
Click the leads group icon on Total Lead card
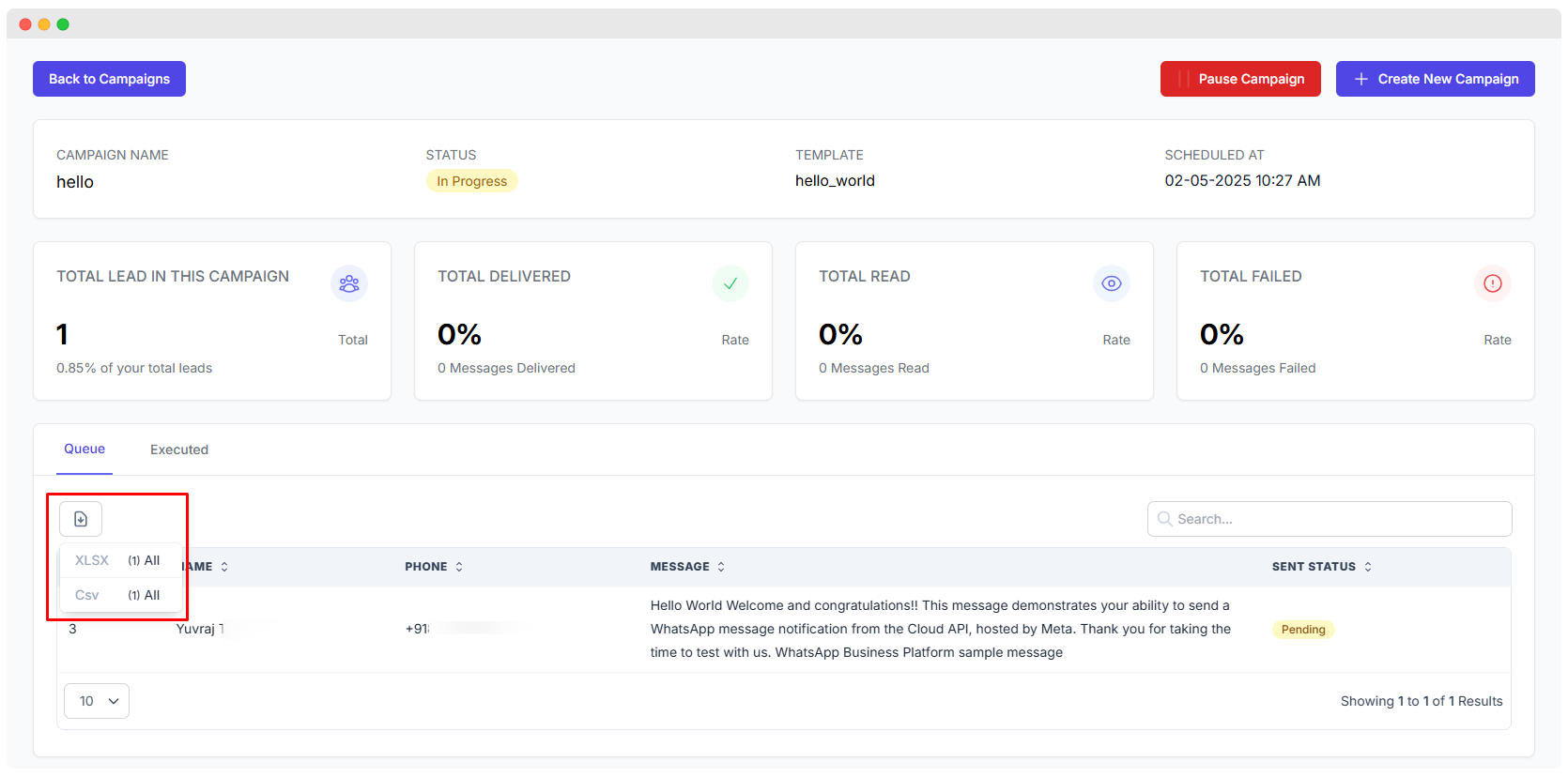click(x=349, y=283)
